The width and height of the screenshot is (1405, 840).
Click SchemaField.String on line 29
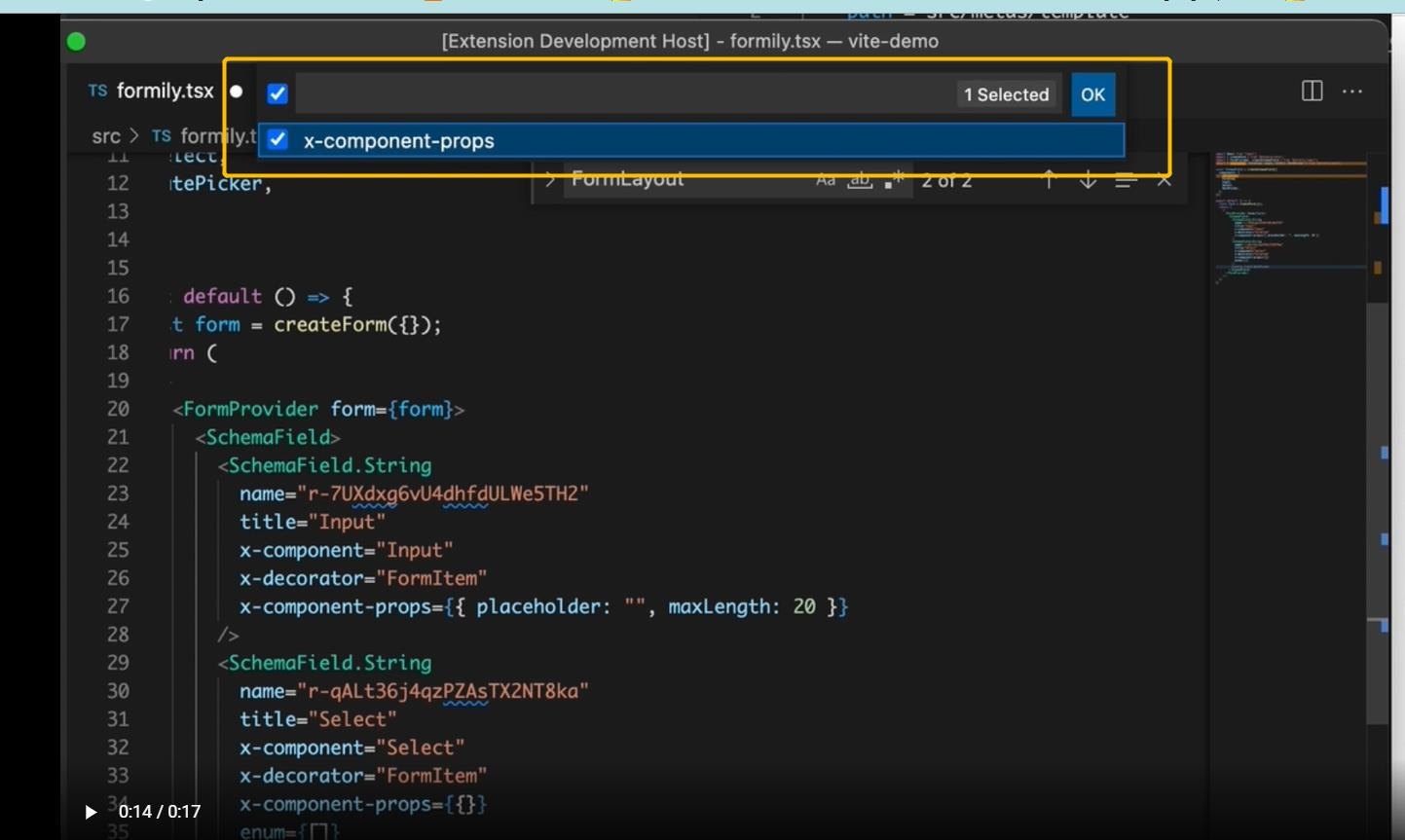coord(329,663)
